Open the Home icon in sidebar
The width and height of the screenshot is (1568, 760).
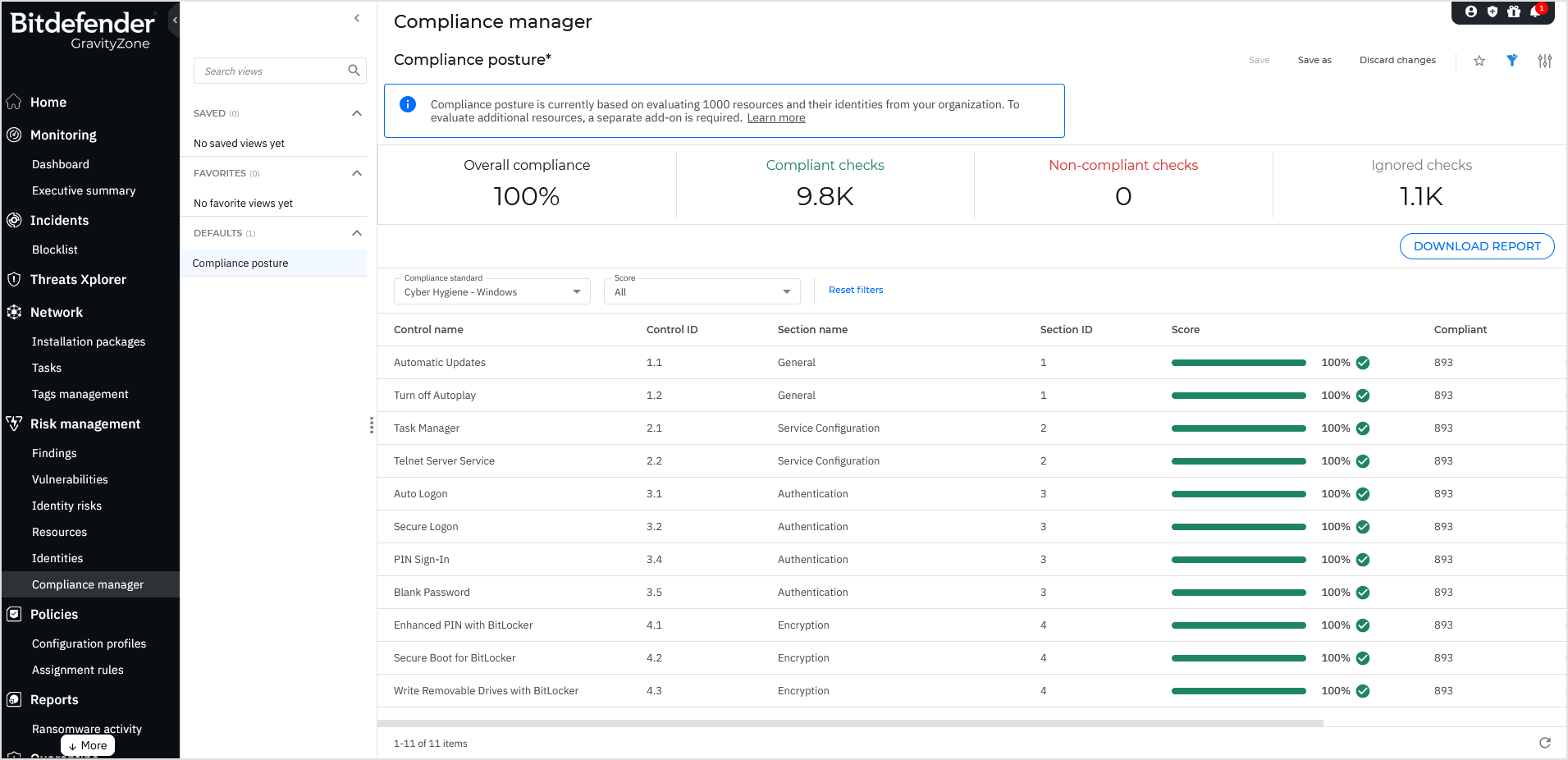tap(13, 102)
